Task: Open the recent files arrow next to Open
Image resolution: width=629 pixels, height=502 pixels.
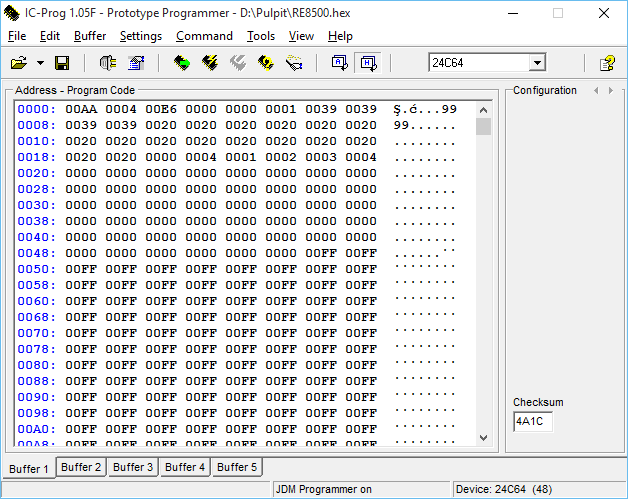Action: (40, 63)
